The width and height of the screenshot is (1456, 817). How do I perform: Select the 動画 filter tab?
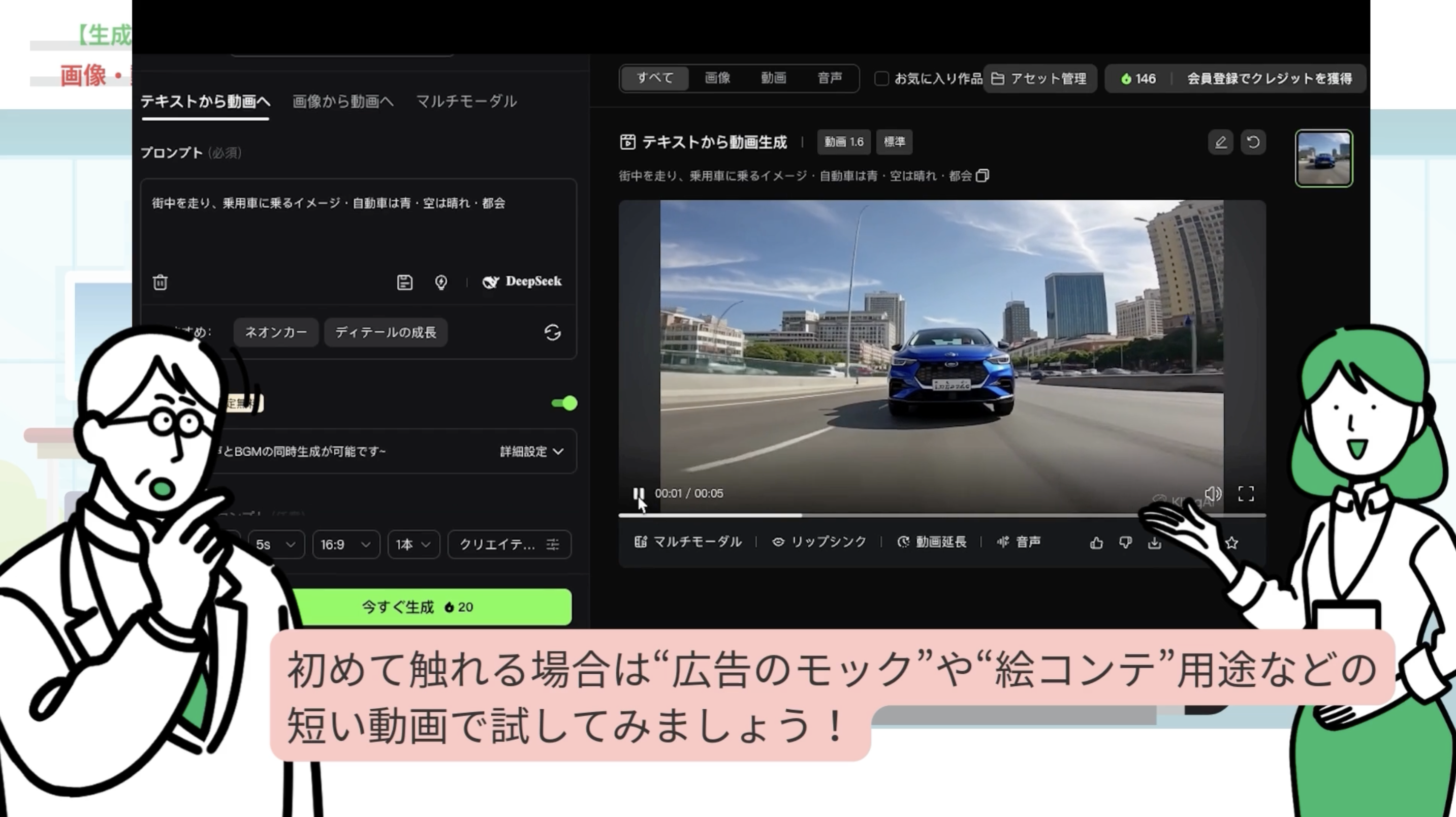[773, 78]
